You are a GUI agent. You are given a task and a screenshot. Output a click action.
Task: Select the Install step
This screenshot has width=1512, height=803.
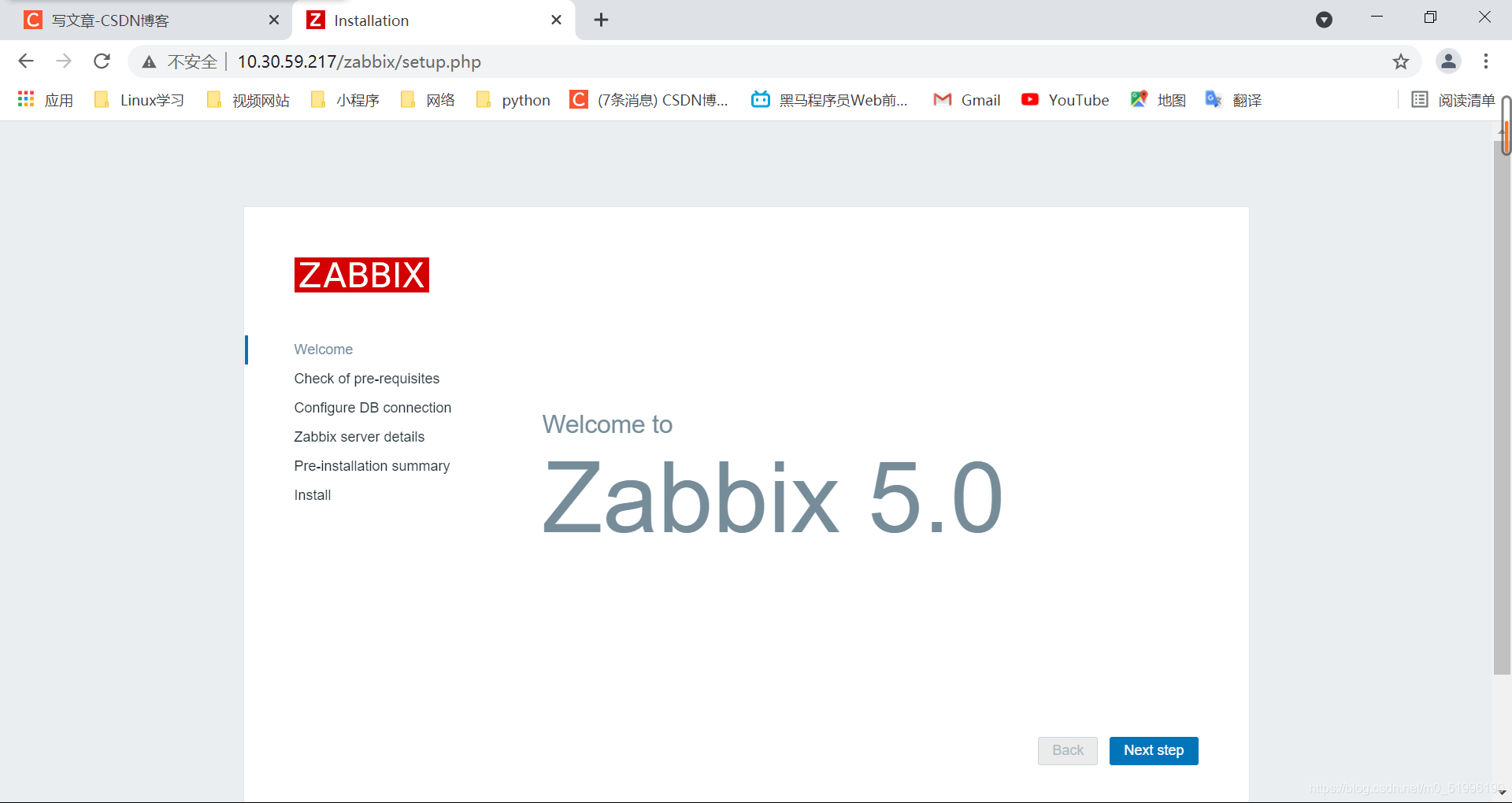pyautogui.click(x=313, y=495)
